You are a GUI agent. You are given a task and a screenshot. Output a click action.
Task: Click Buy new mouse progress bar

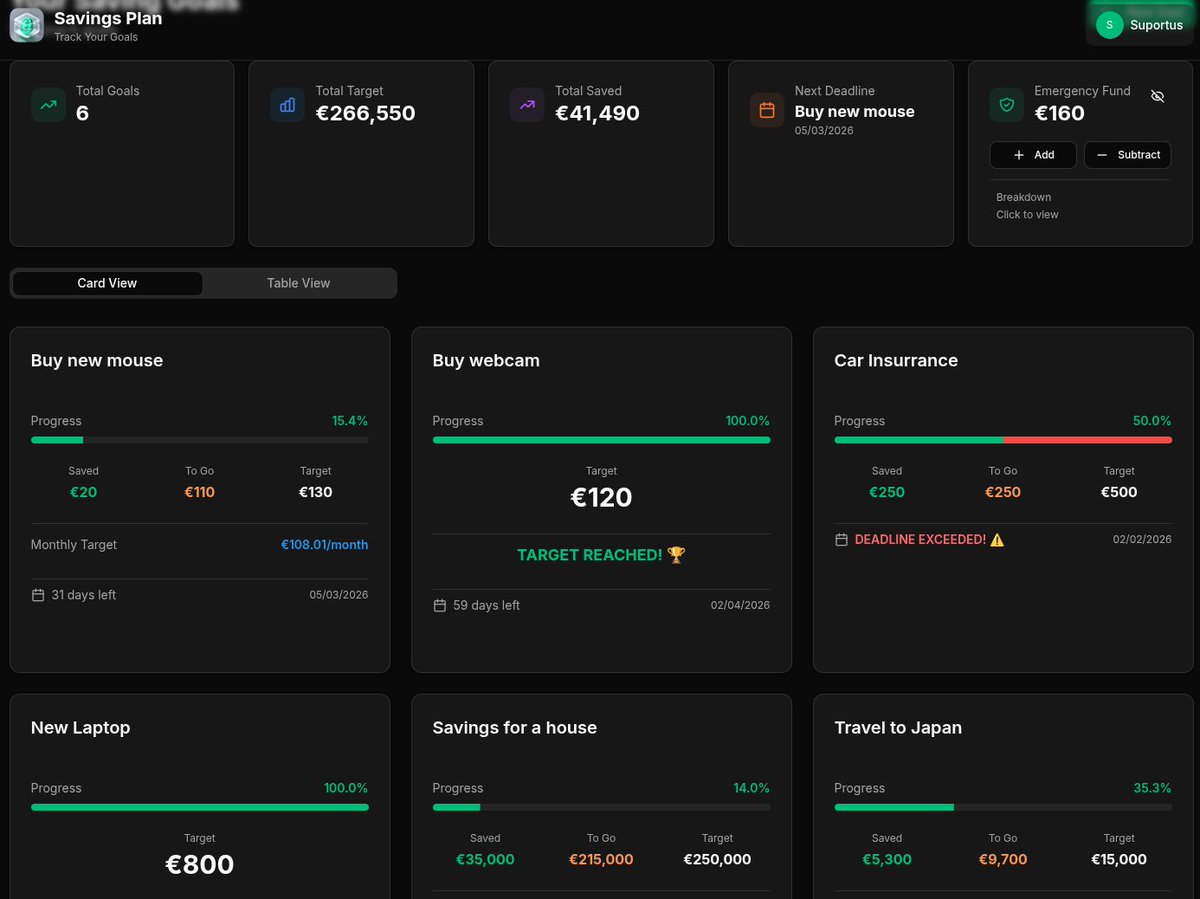click(200, 440)
